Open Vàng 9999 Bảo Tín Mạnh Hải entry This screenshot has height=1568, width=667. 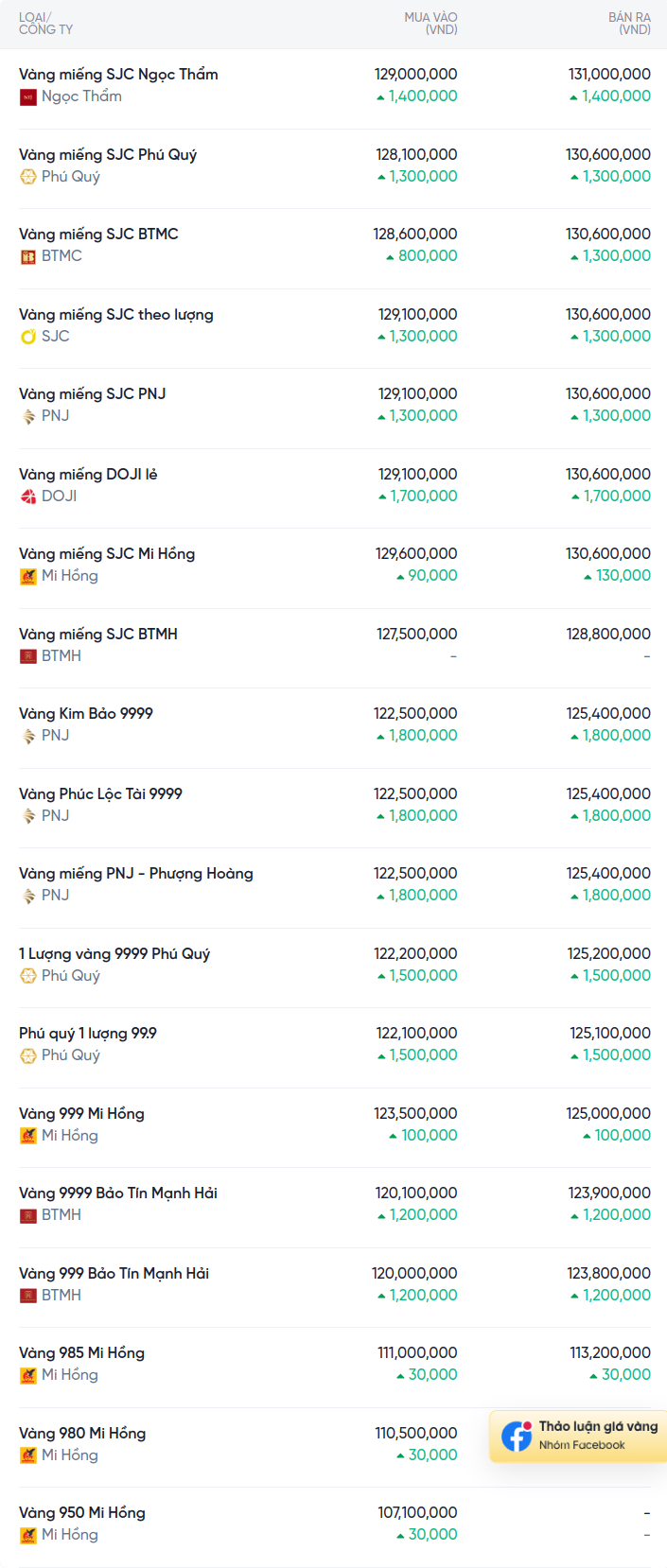[118, 1193]
